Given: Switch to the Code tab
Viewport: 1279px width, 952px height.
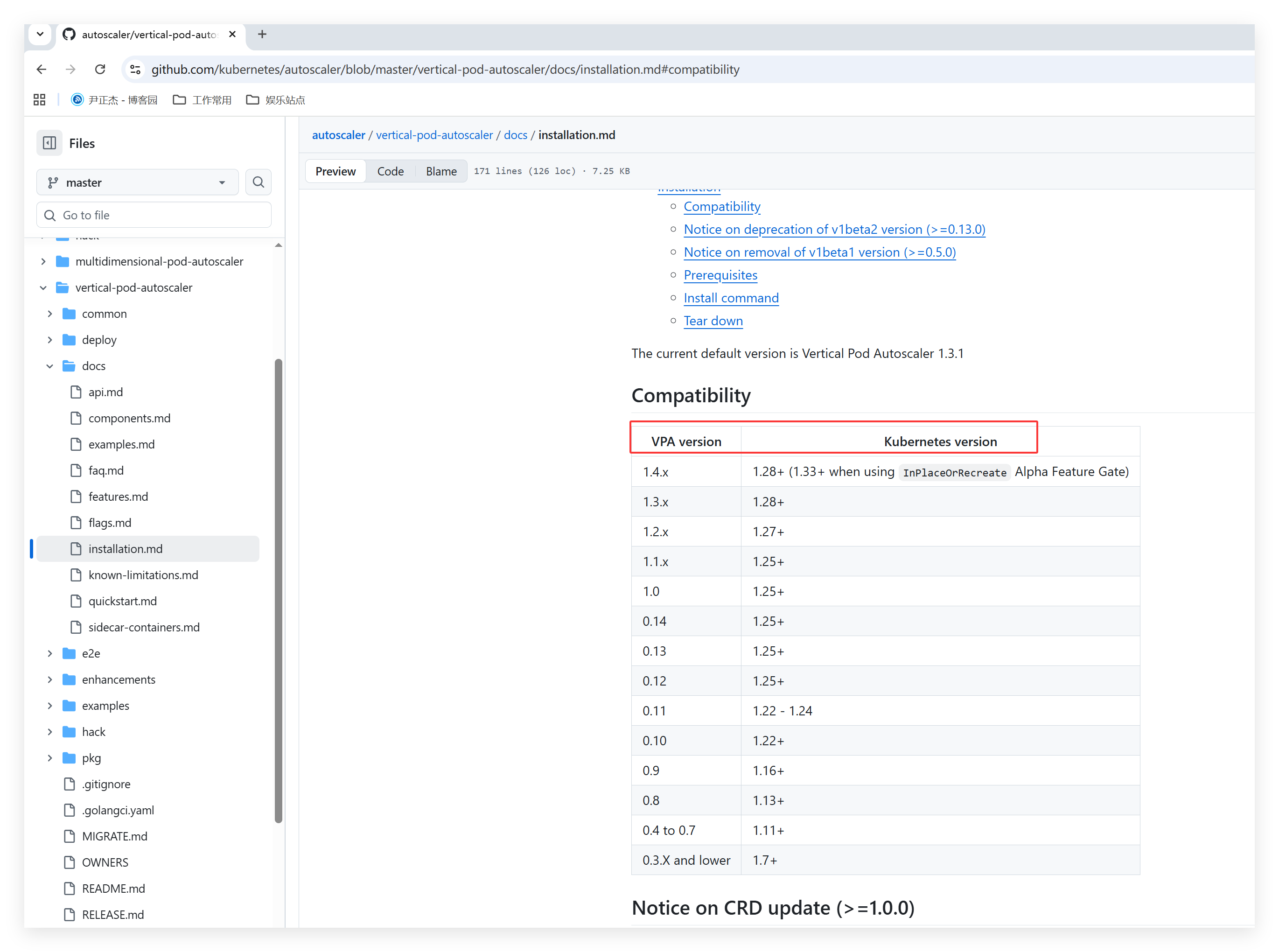Looking at the screenshot, I should point(390,171).
